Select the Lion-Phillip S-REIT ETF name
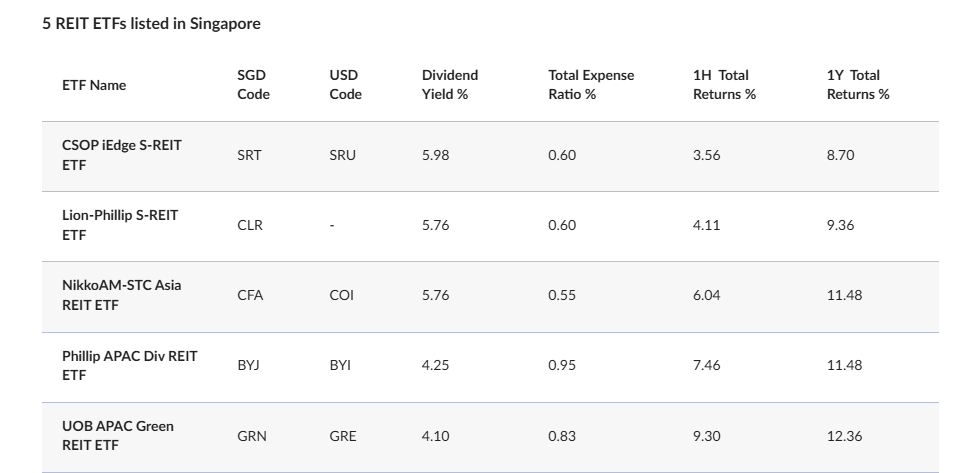 (120, 225)
